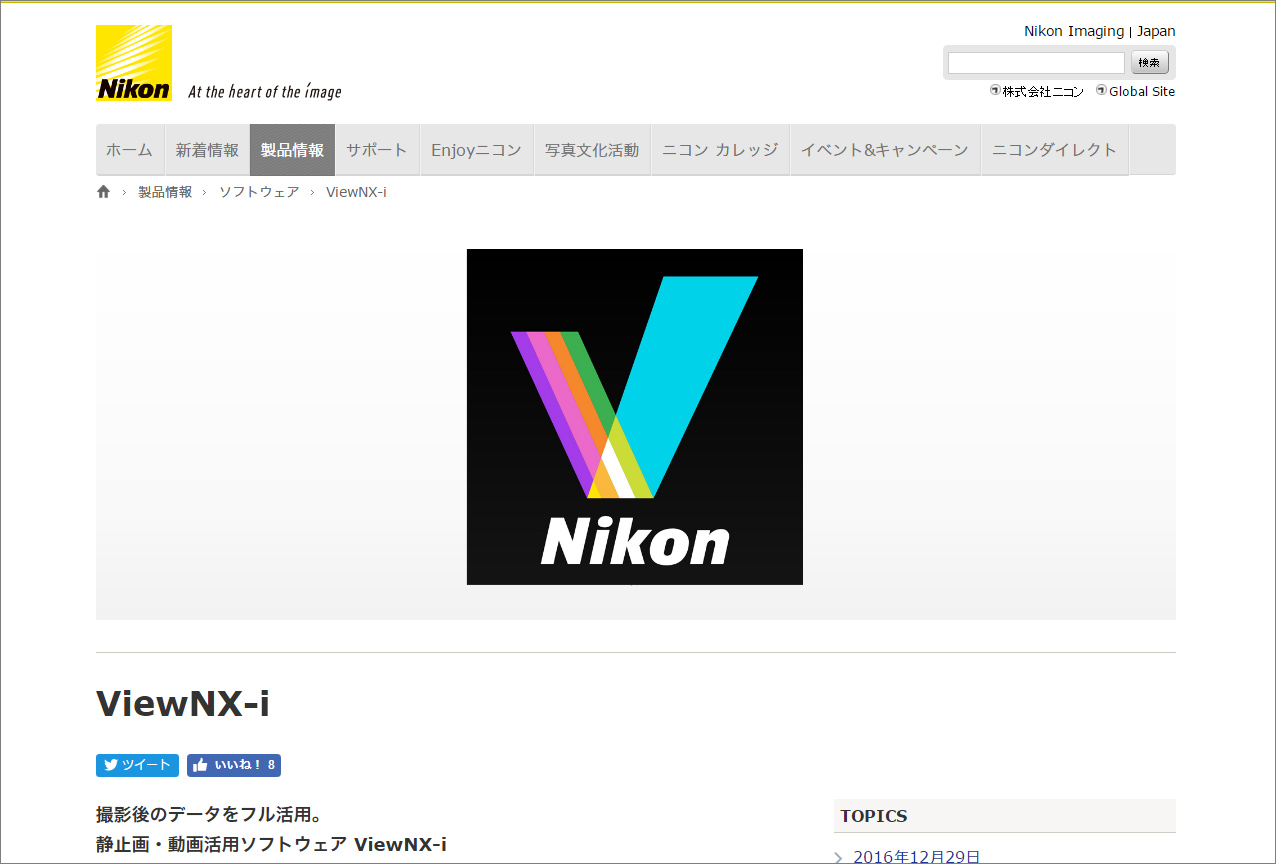
Task: Open the 写真文化活動 navigation tab
Action: 592,150
